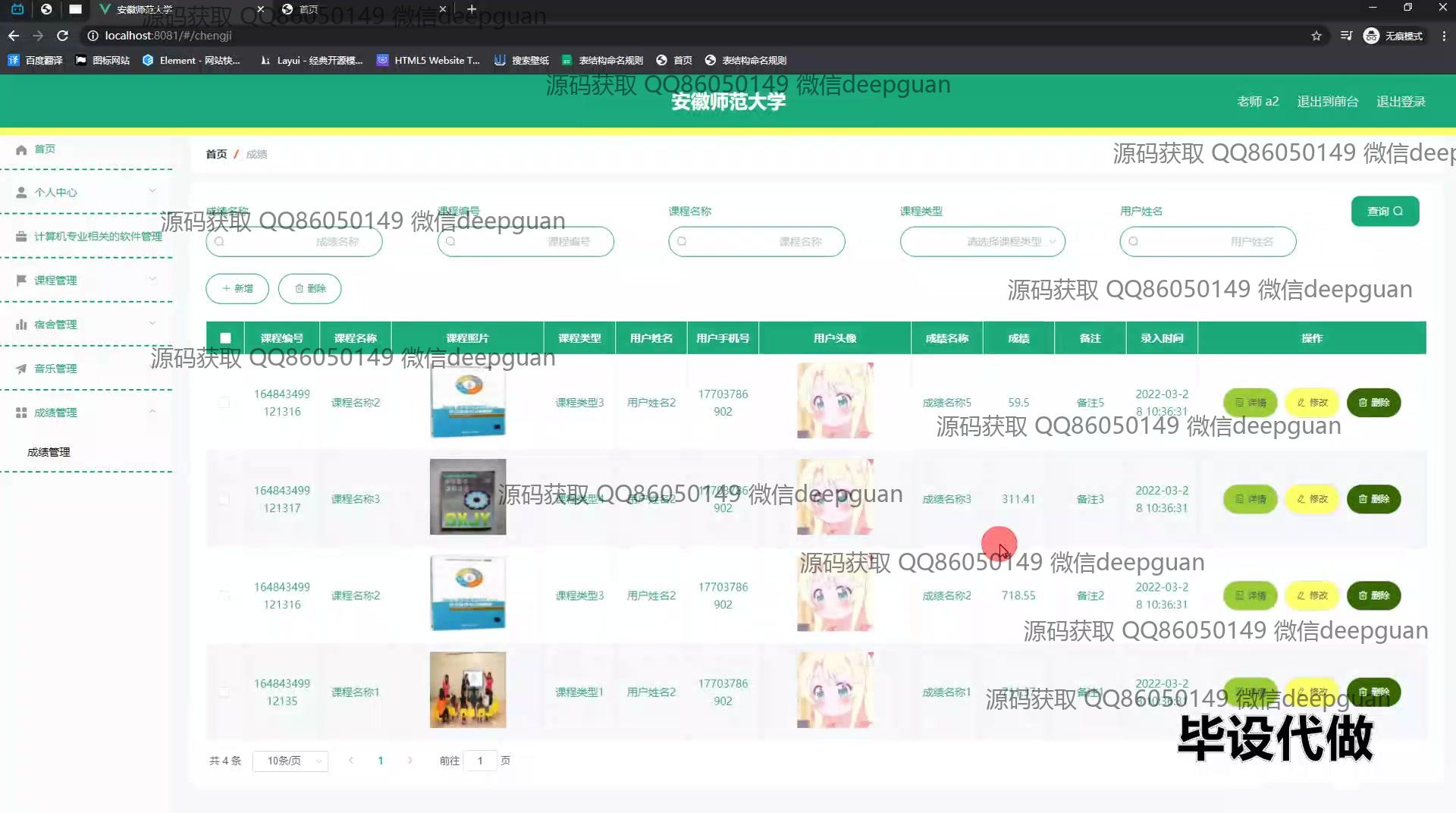Viewport: 1456px width, 813px height.
Task: Open the 10条/页 page size dropdown
Action: tap(290, 761)
